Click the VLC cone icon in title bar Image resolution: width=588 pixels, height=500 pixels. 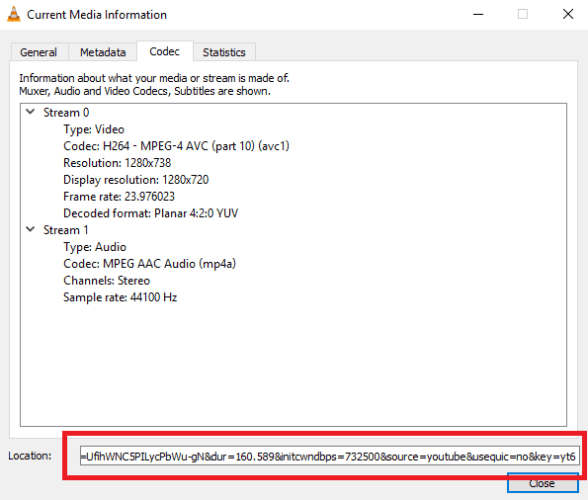point(14,14)
